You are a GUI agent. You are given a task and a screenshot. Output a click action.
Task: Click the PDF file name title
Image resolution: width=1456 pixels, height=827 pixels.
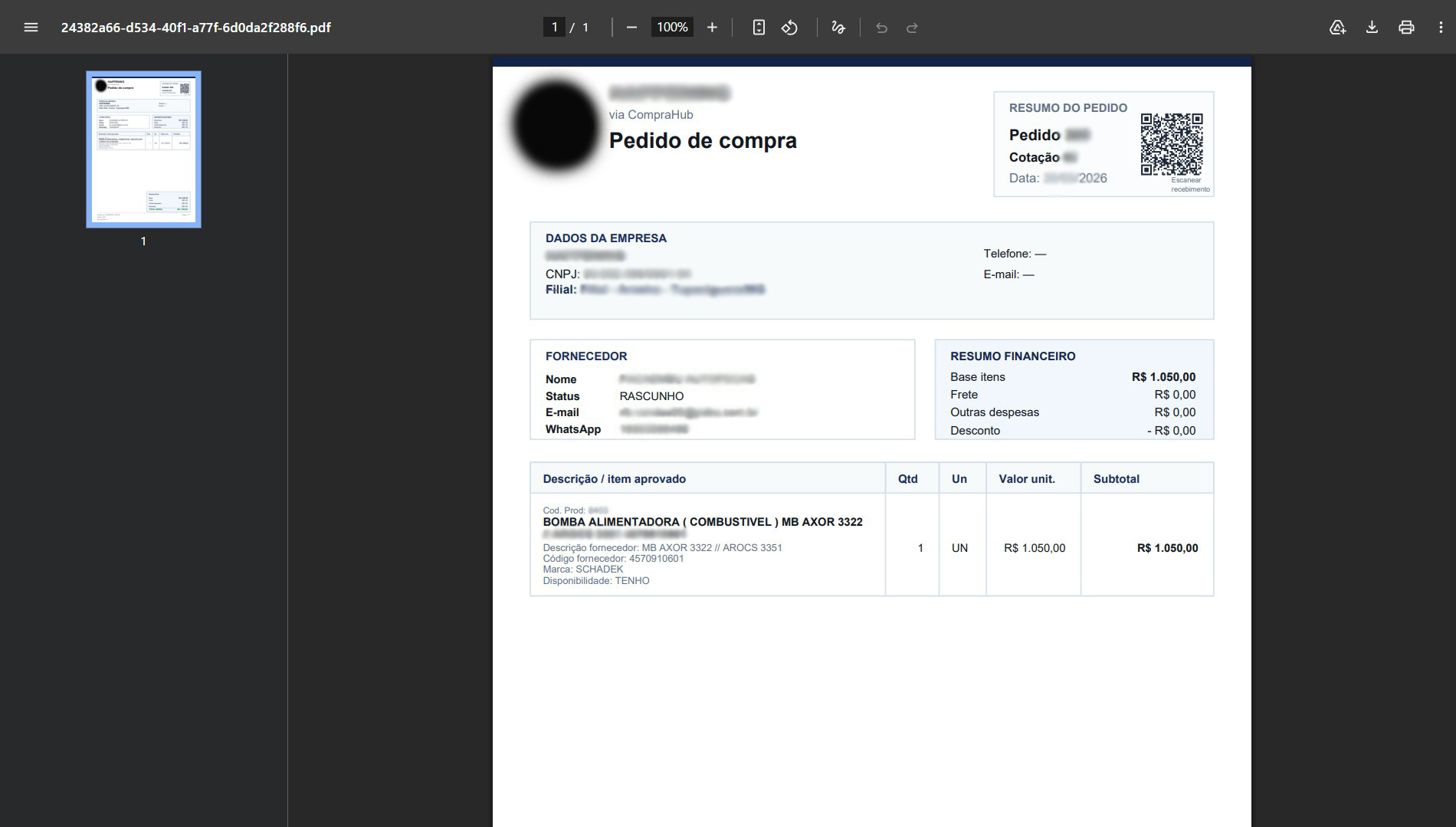pyautogui.click(x=196, y=28)
